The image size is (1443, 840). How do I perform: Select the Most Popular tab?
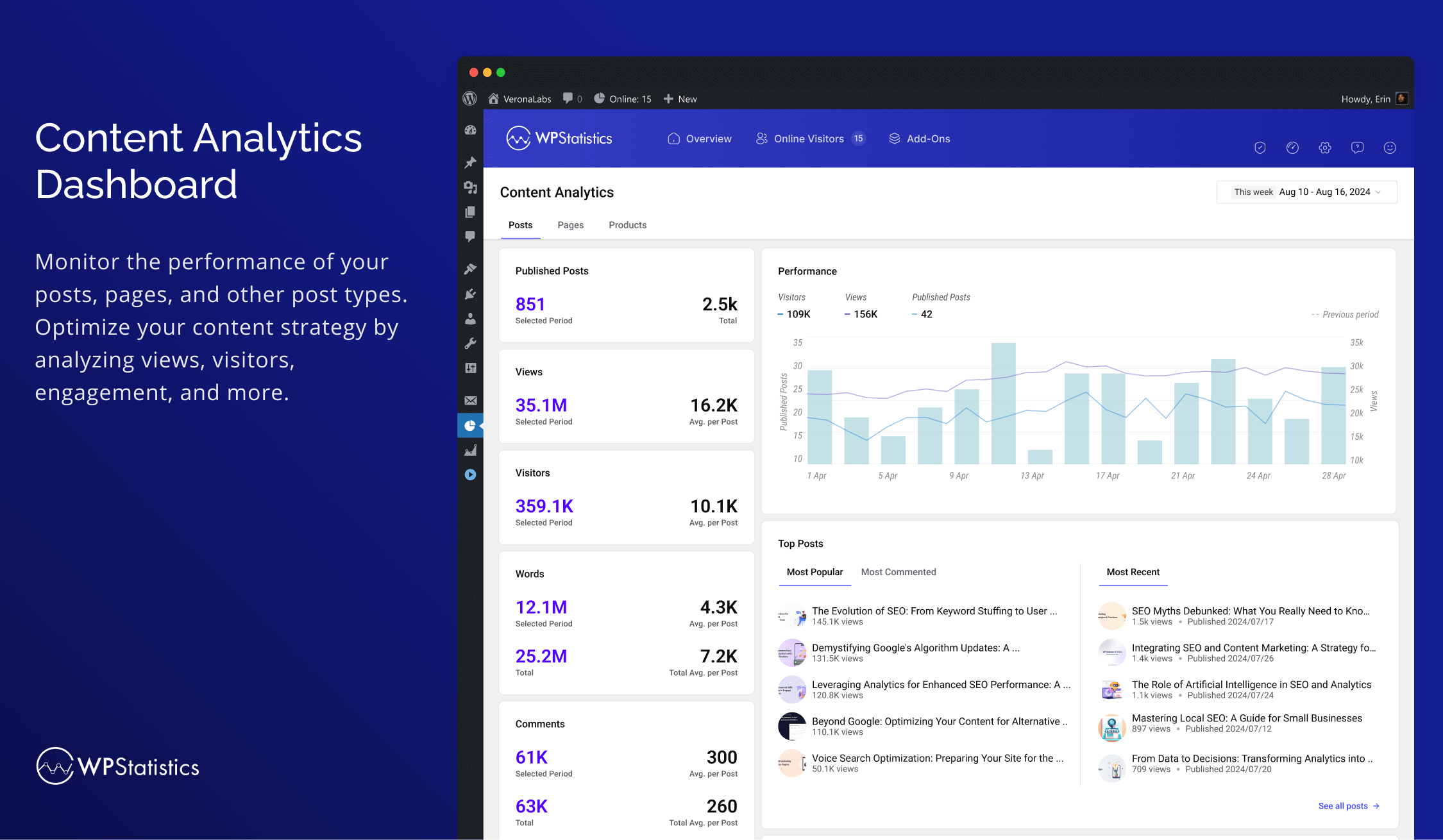[x=814, y=572]
